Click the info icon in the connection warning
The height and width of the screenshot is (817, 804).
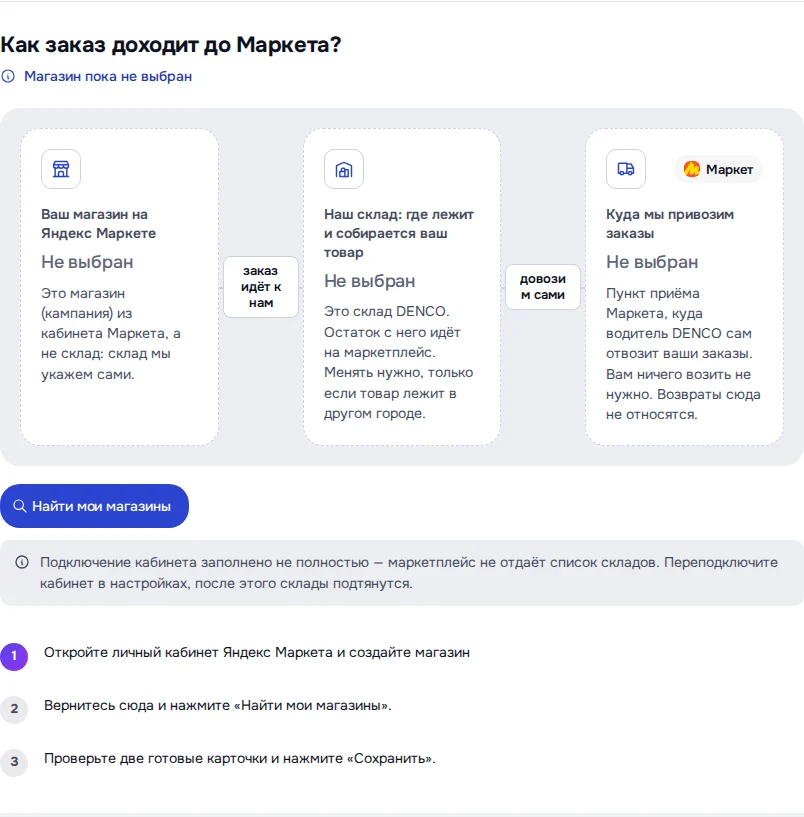(22, 562)
